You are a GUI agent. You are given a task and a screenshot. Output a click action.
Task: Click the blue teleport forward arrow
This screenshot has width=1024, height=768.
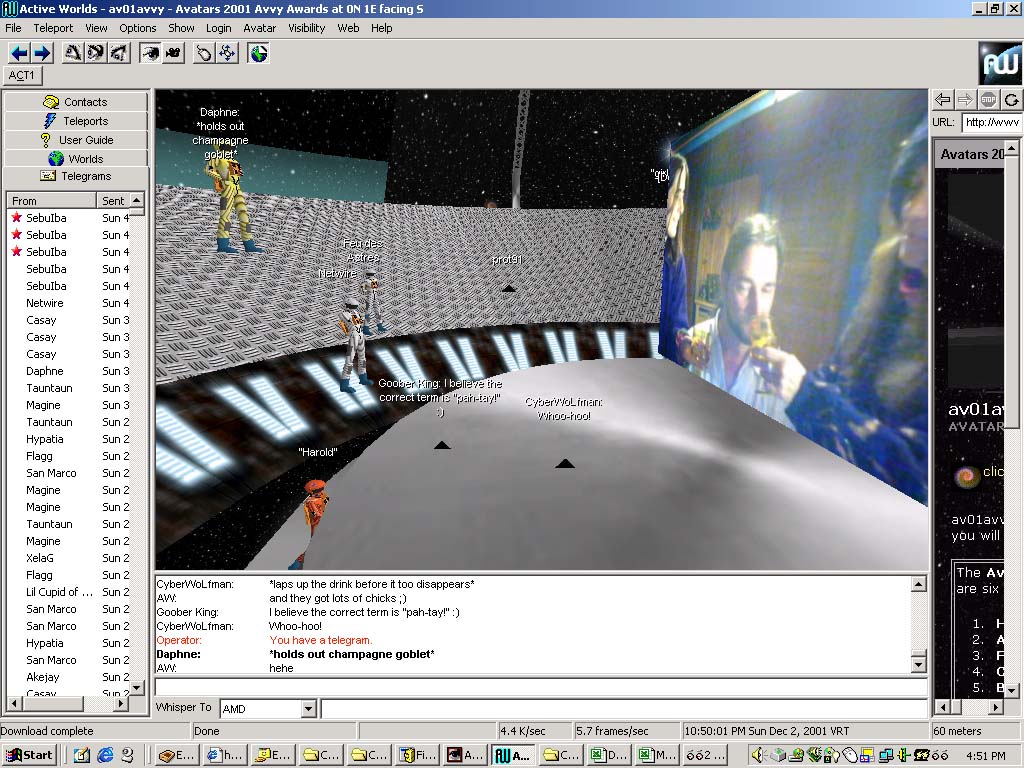tap(41, 53)
